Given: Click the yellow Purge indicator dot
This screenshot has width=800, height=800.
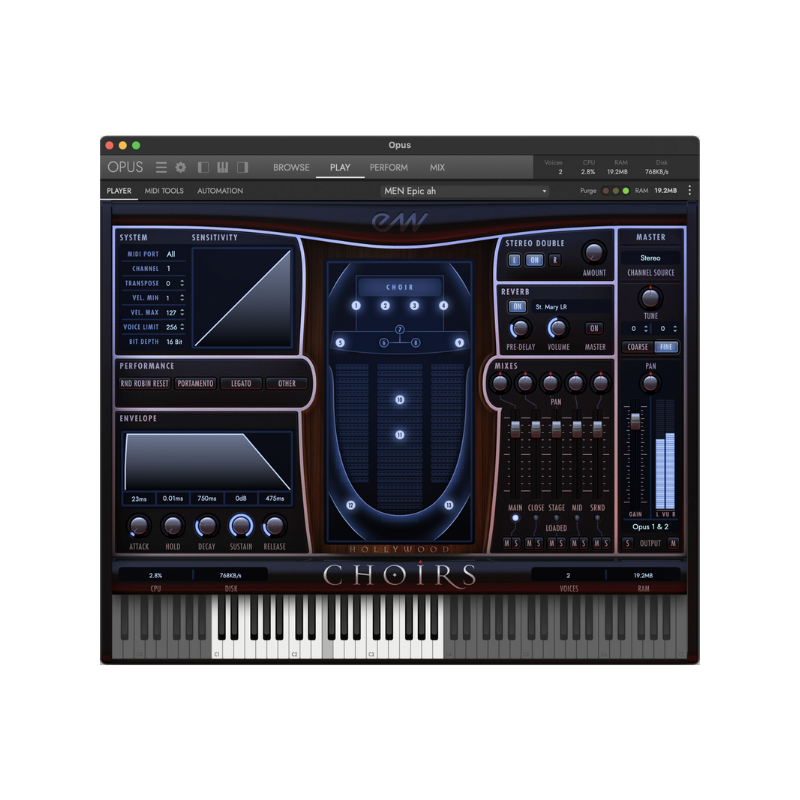Looking at the screenshot, I should coord(616,191).
